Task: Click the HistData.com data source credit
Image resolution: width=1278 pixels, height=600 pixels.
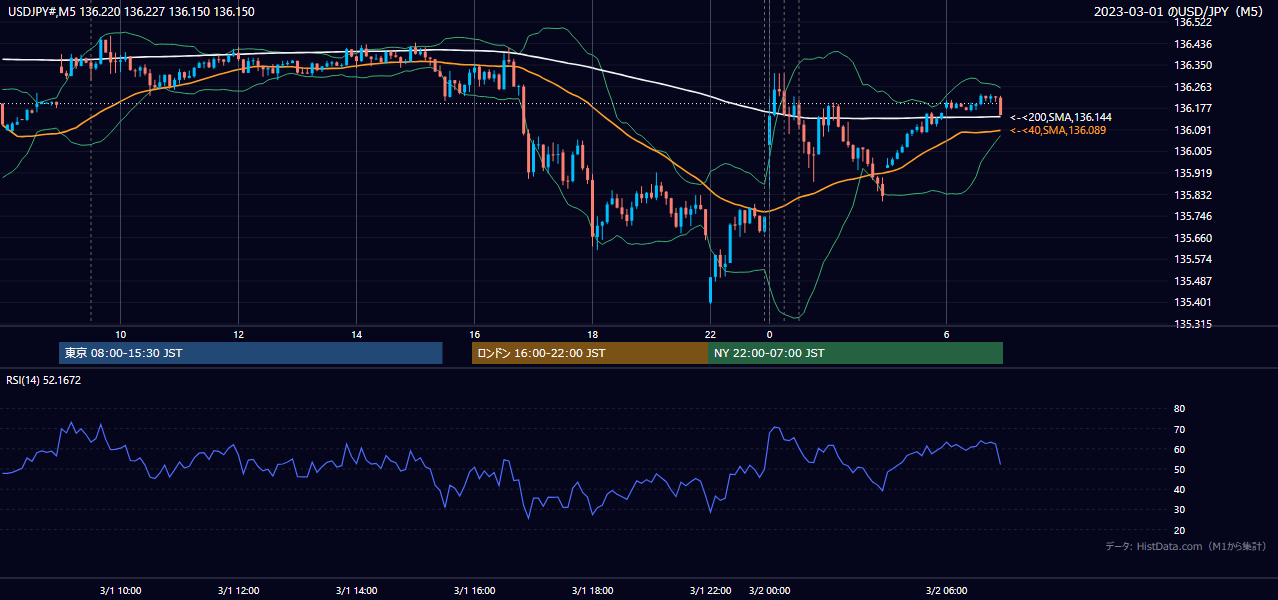Action: point(1186,546)
